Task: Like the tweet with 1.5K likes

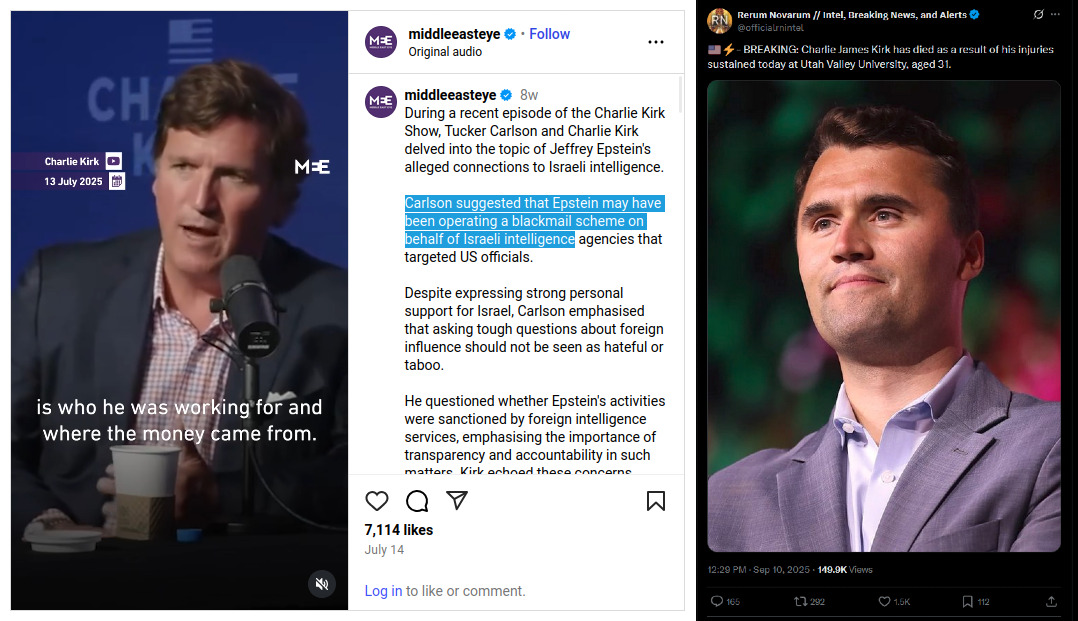Action: [884, 601]
